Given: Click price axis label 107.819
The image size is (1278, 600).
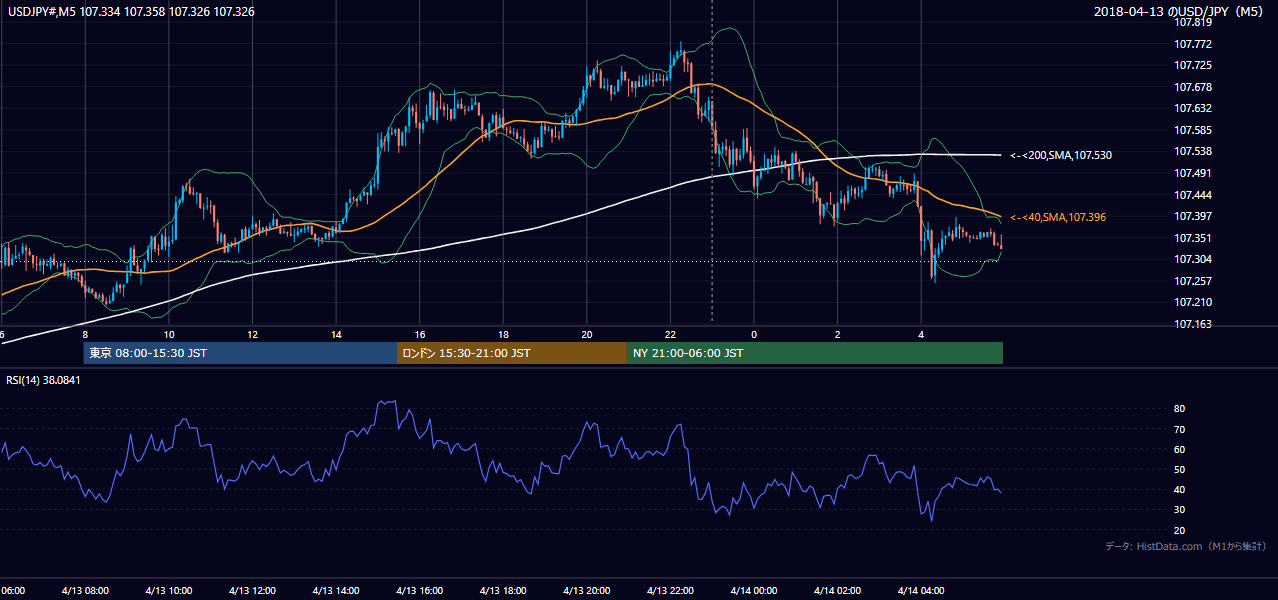Looking at the screenshot, I should tap(1195, 21).
